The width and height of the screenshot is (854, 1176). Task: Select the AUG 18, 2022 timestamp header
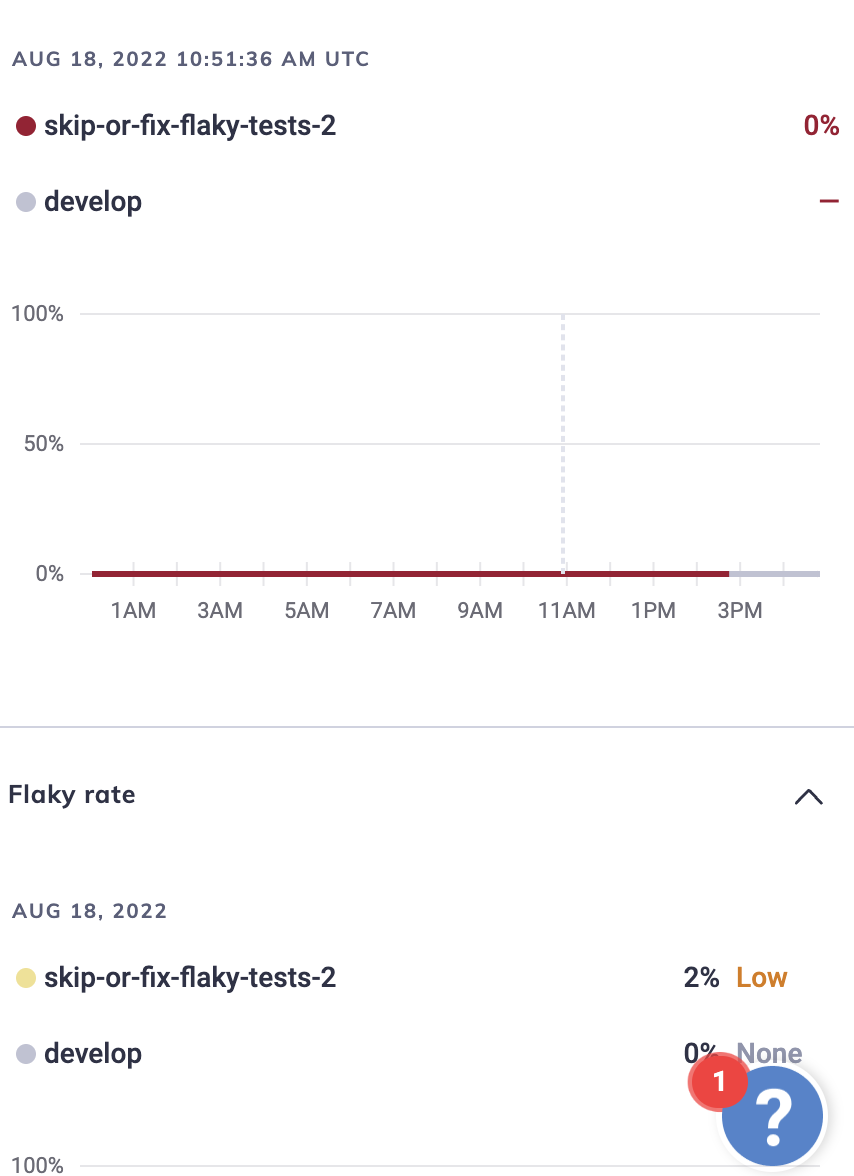190,59
